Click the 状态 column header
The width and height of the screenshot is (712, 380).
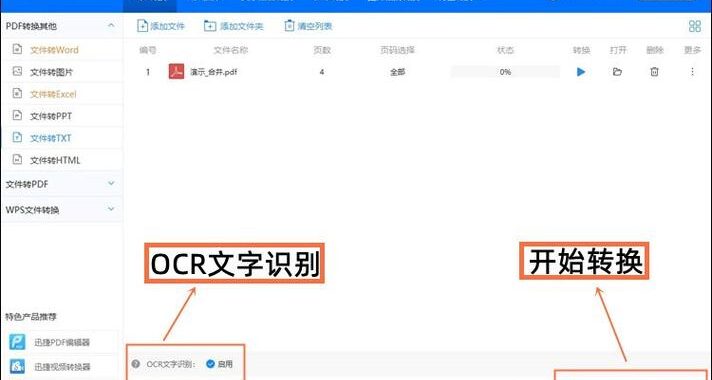tap(505, 50)
